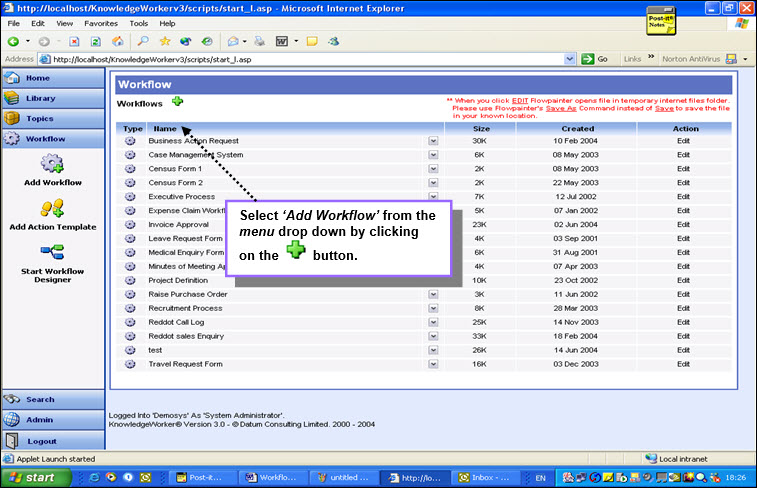The width and height of the screenshot is (757, 488).
Task: Open dropdown for Reddot Call Log row
Action: tap(433, 322)
